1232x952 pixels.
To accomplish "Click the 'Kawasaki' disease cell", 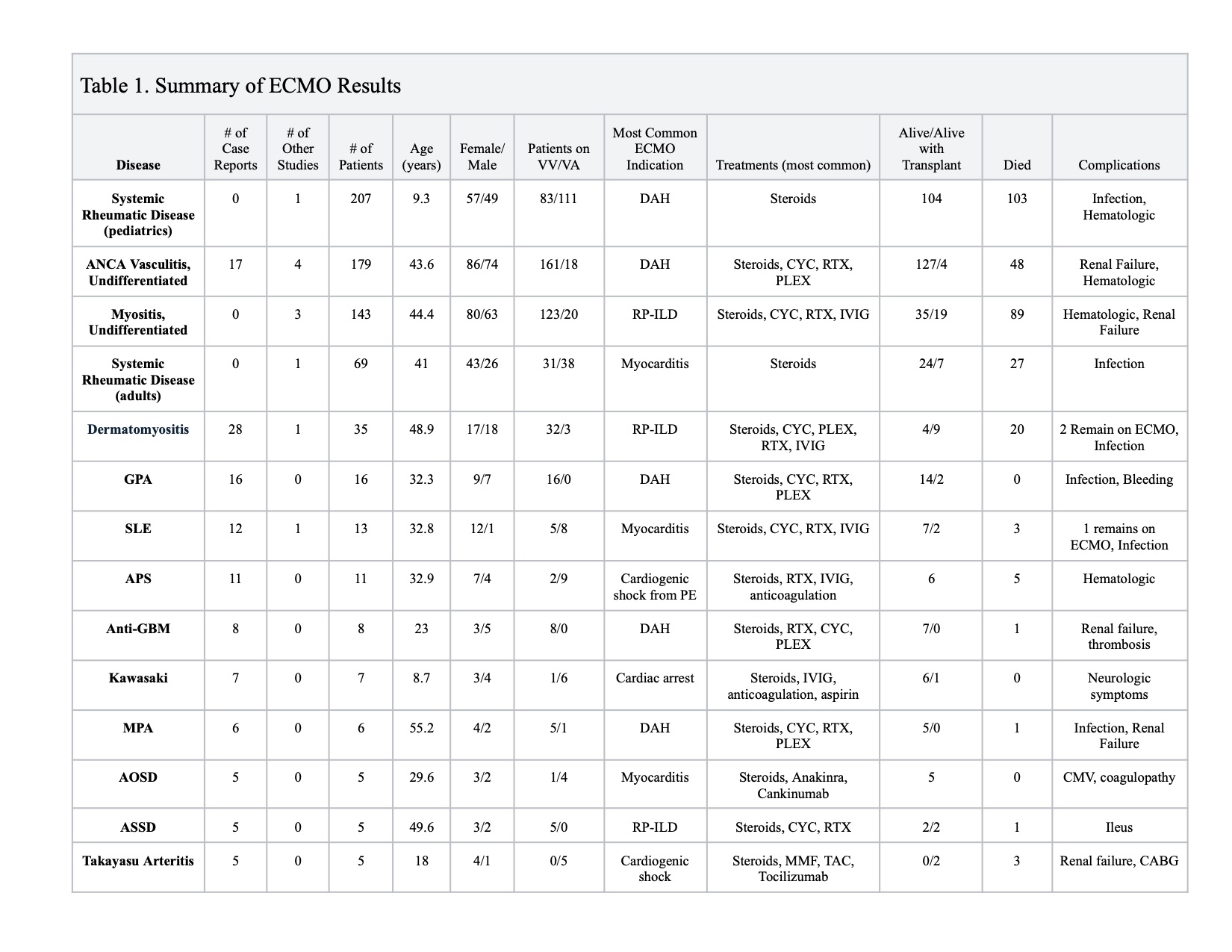I will (138, 678).
